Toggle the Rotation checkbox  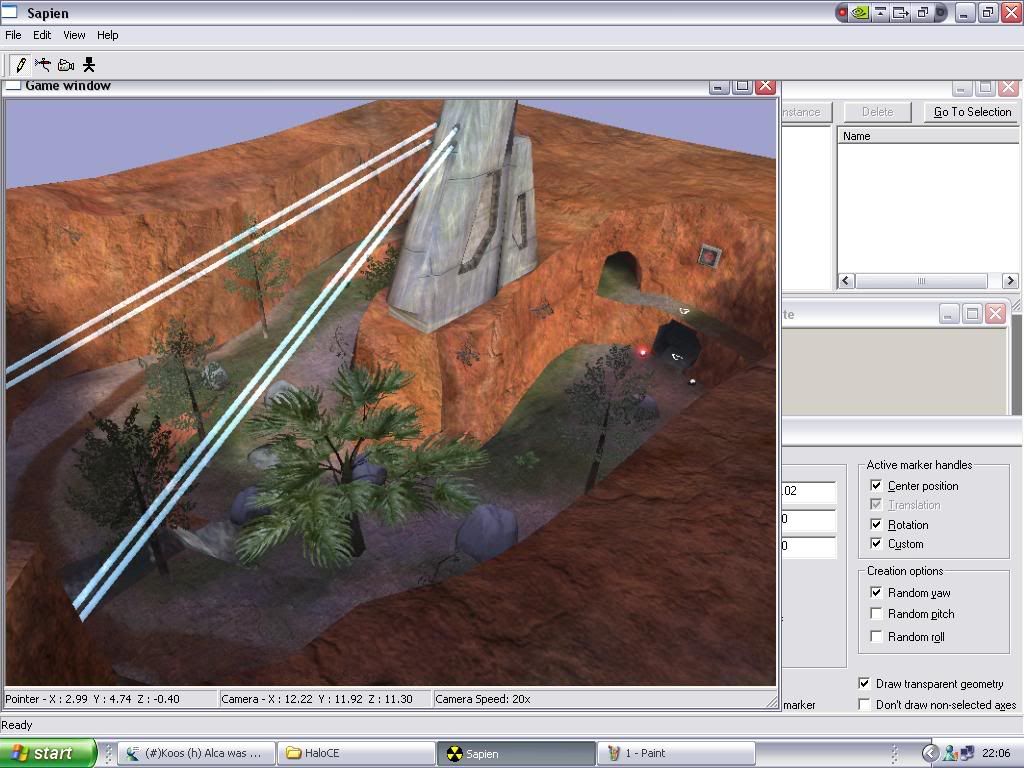point(876,524)
